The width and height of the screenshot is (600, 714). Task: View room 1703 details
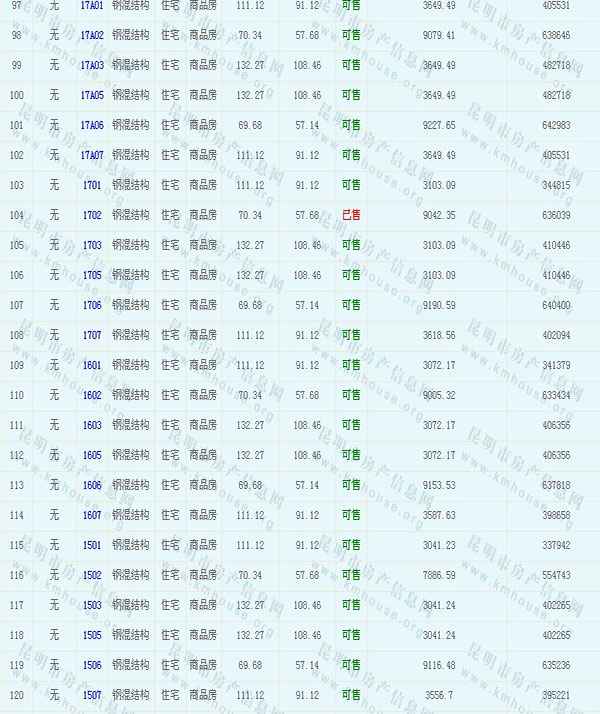coord(92,246)
